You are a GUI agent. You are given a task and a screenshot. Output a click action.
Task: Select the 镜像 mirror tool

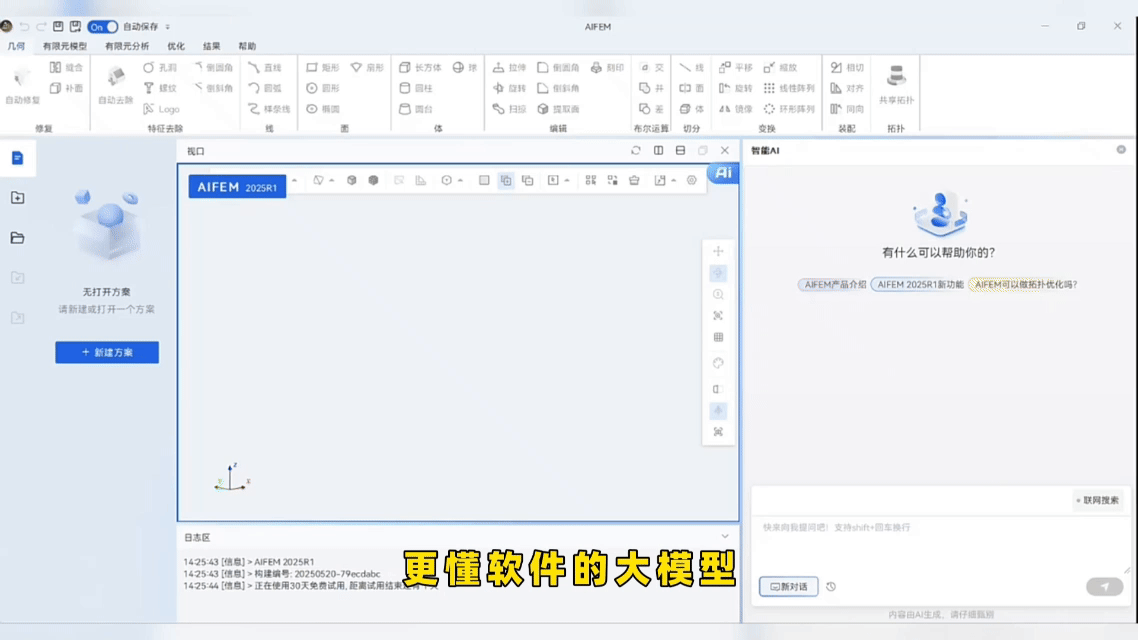point(736,110)
